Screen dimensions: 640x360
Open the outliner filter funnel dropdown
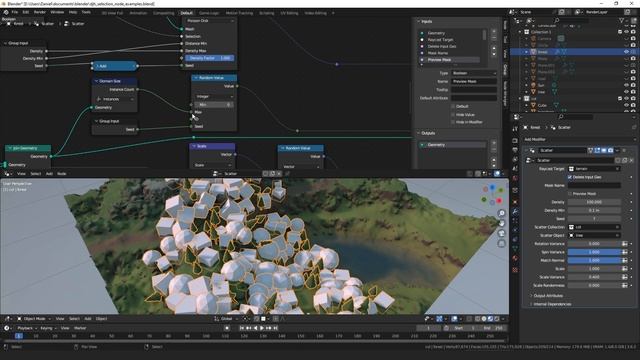tap(624, 20)
